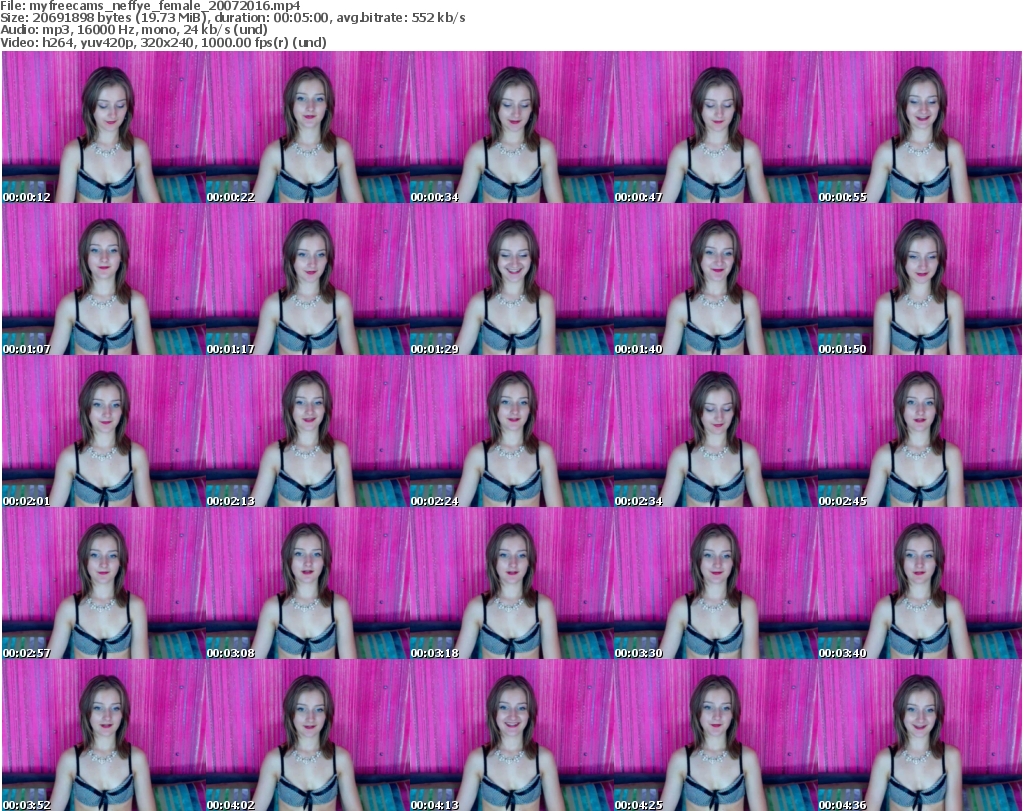Pick the thumbnail stamped 00:01:29
The width and height of the screenshot is (1024, 811).
pyautogui.click(x=511, y=279)
